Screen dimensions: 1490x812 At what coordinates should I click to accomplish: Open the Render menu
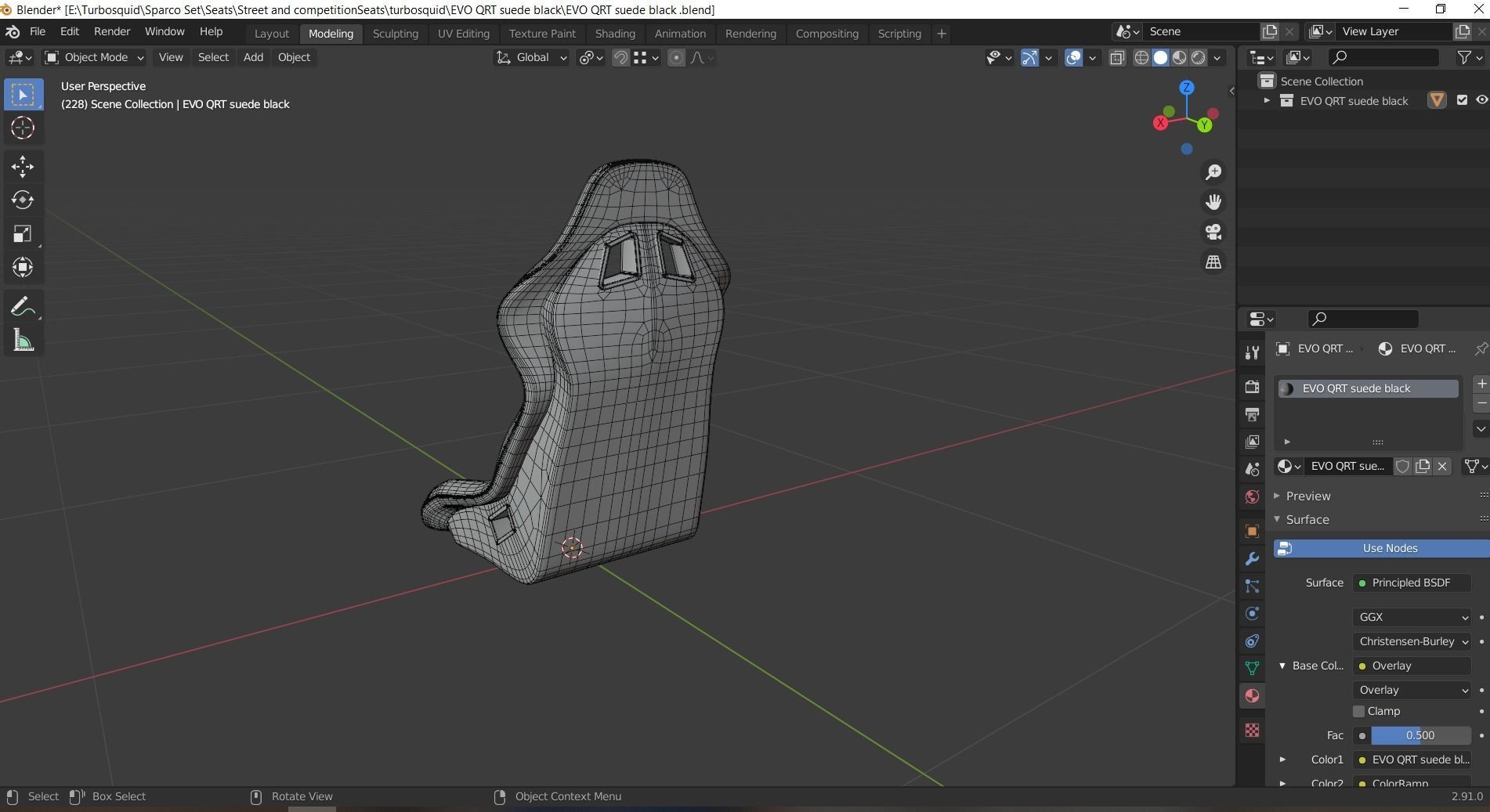coord(111,31)
